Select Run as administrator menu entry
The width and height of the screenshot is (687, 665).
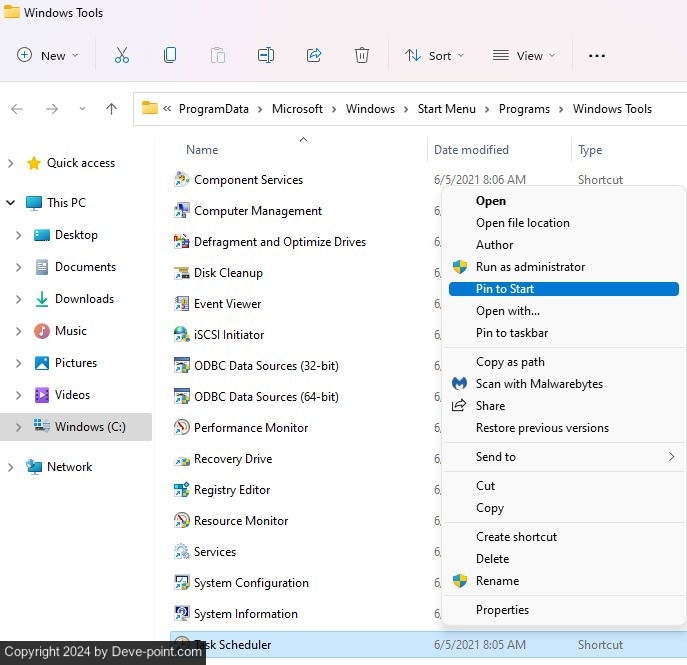pos(530,267)
